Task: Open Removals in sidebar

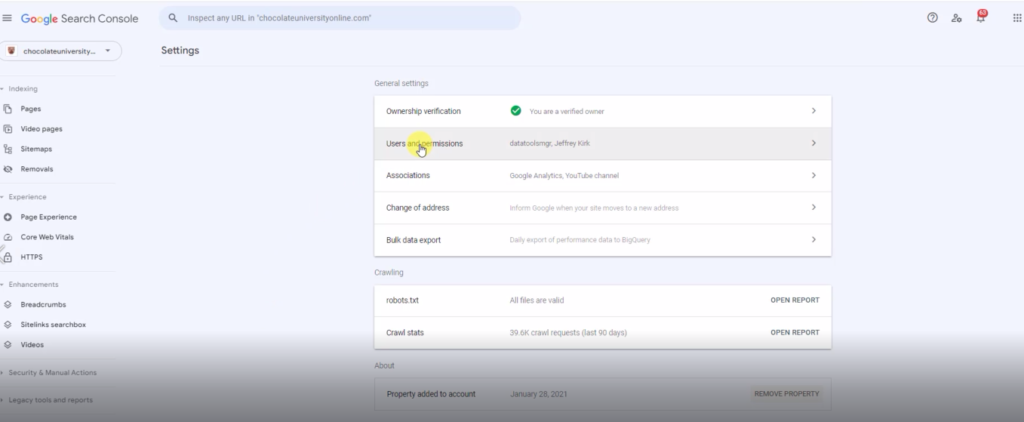Action: point(37,169)
